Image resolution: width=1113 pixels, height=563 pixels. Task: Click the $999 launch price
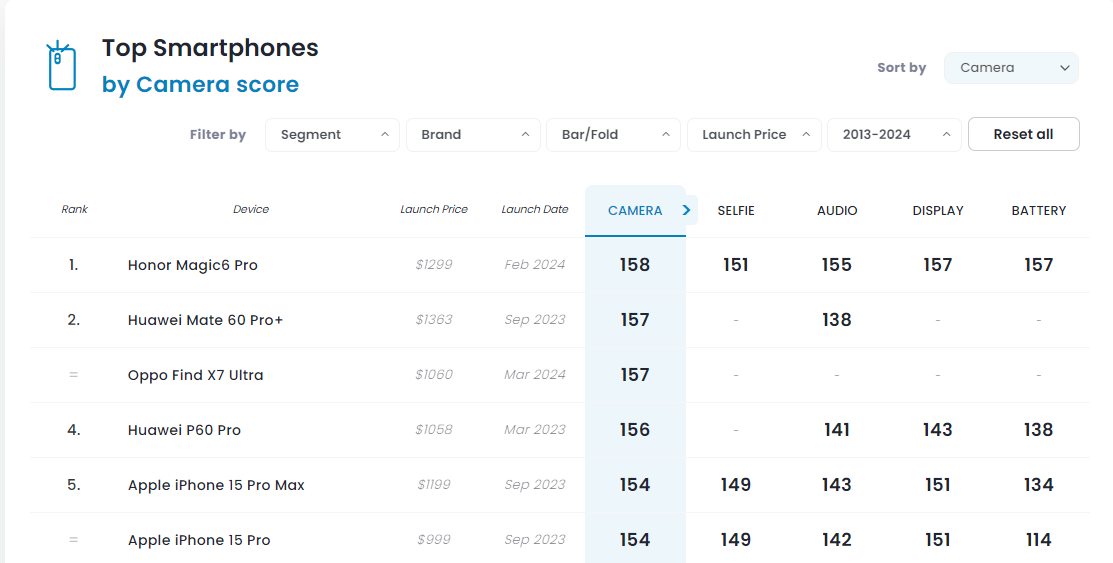tap(434, 540)
